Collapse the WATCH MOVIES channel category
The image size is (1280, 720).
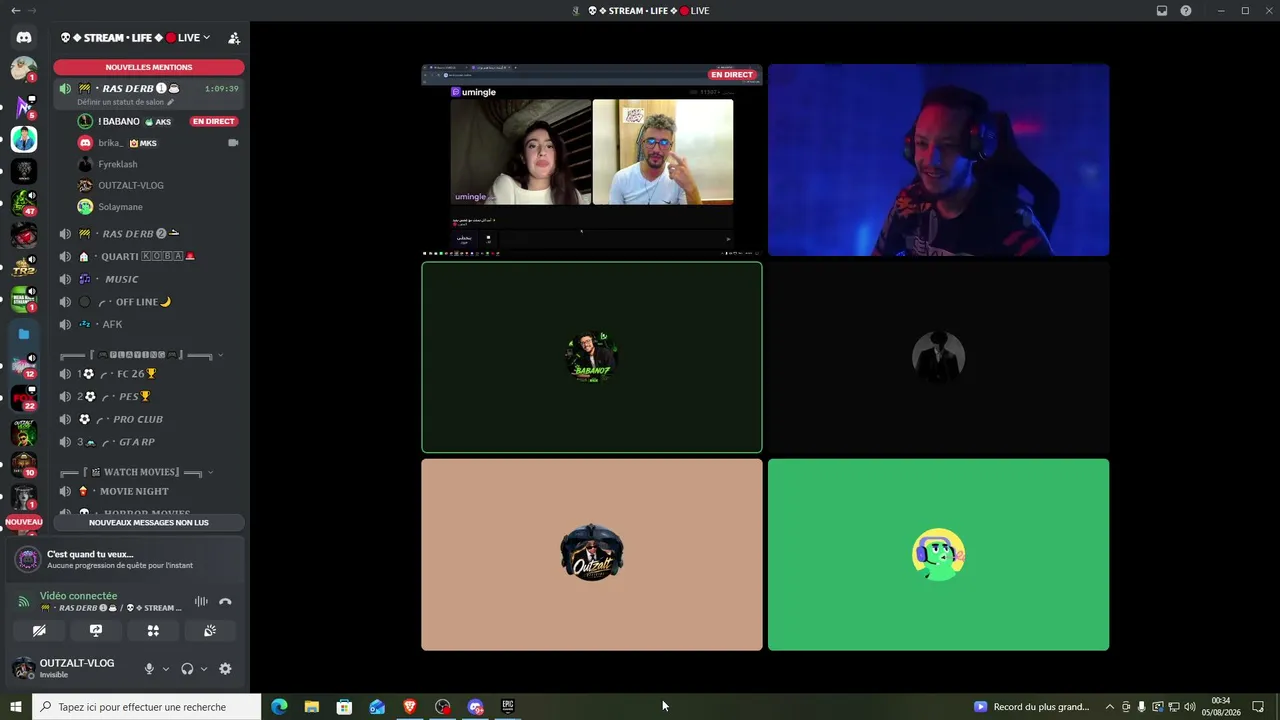[x=136, y=472]
